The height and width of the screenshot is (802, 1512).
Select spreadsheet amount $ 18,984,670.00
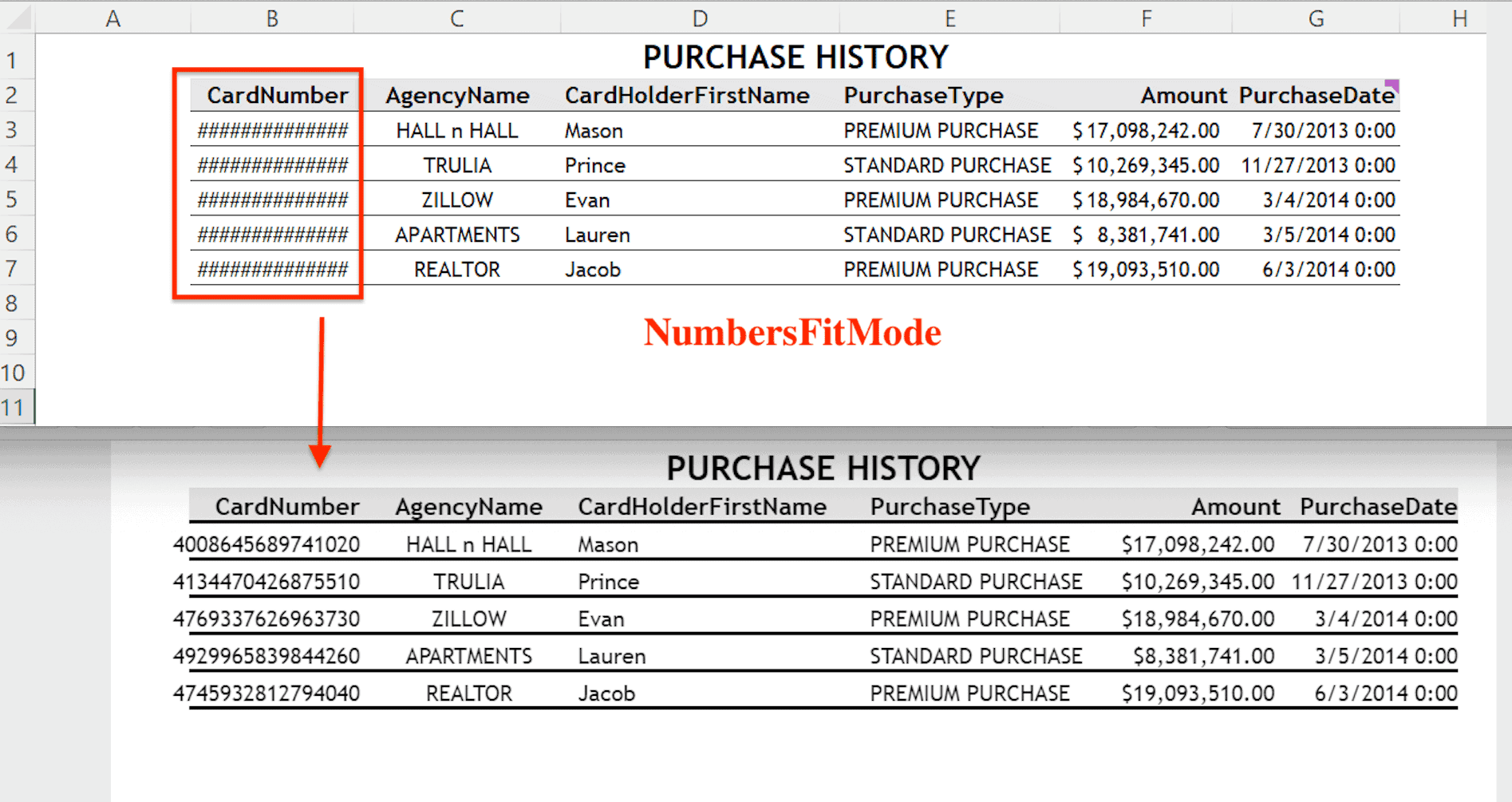[1146, 200]
